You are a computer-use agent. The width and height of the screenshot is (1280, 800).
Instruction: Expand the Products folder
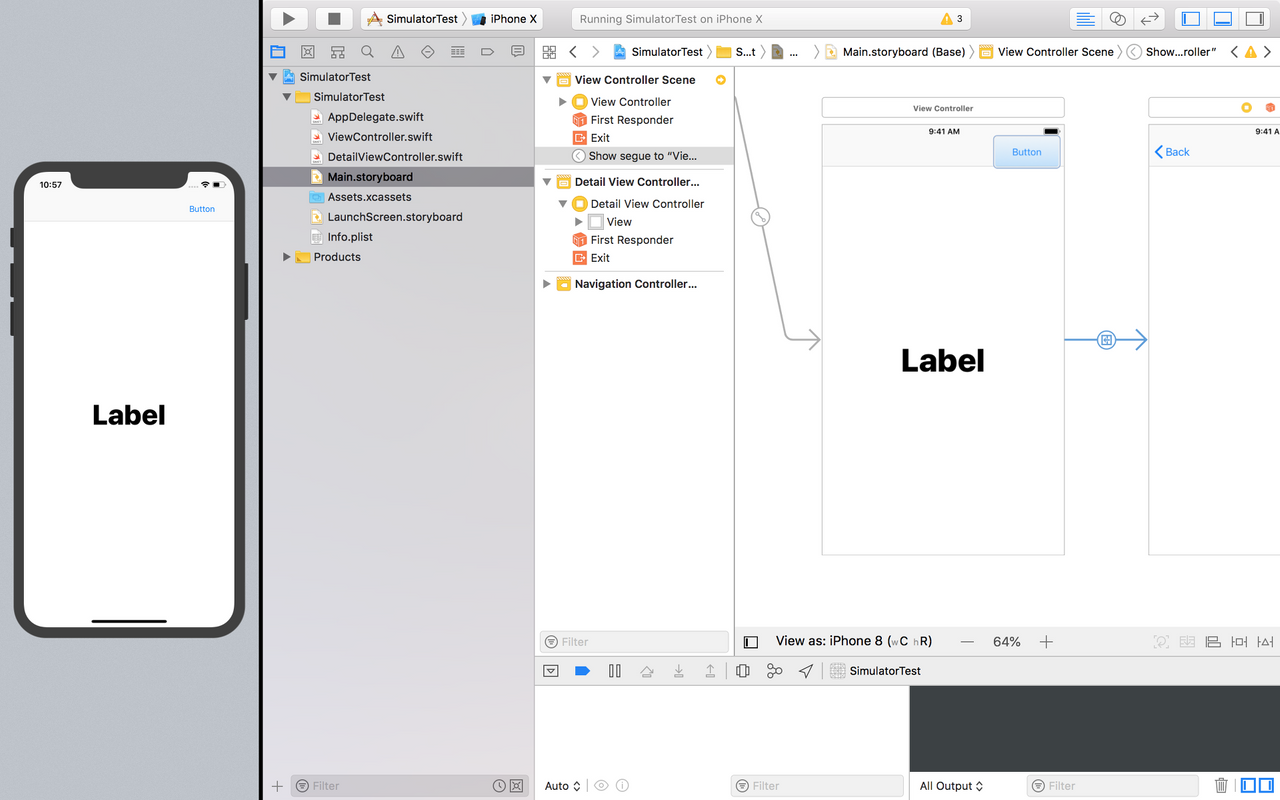[287, 257]
